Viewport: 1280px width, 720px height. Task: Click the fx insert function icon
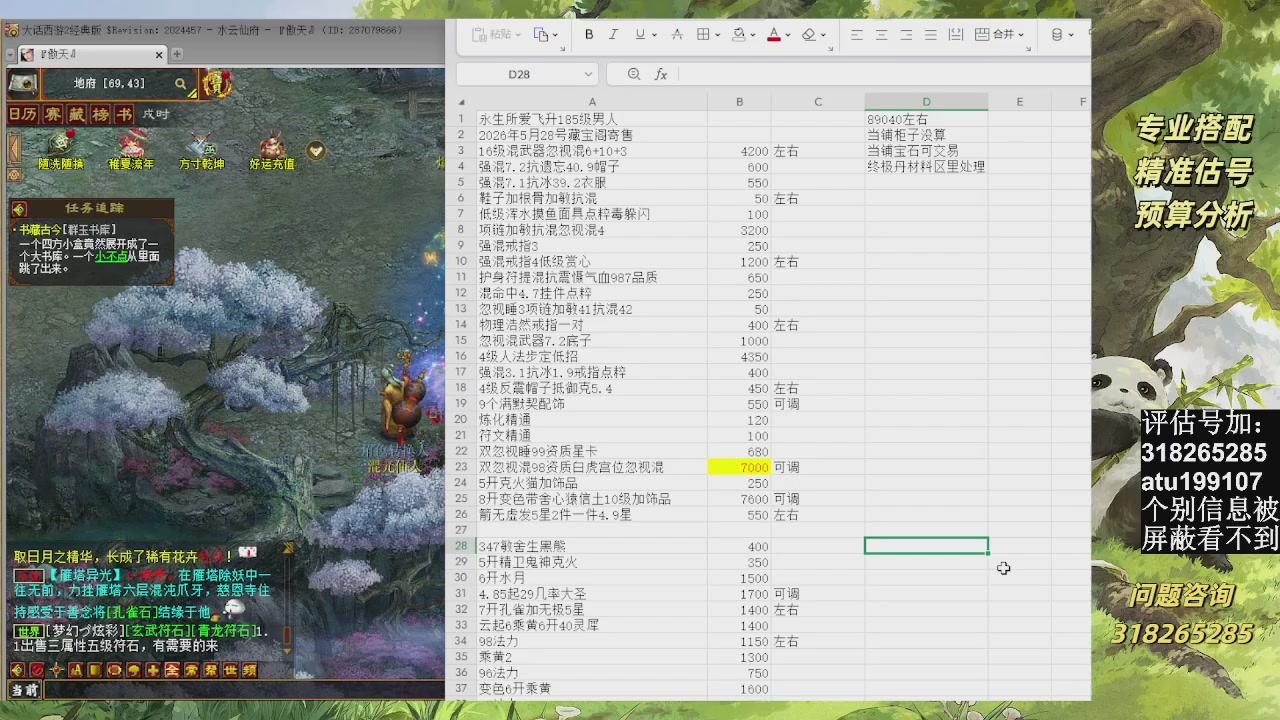pos(661,74)
